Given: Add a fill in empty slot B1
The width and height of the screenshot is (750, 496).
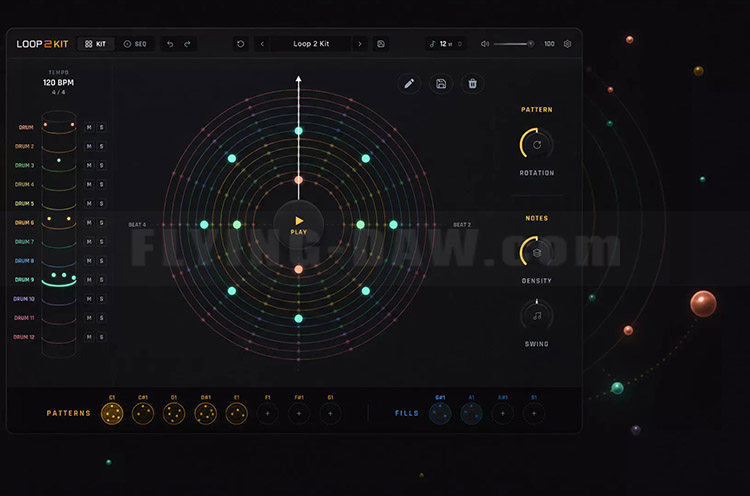Looking at the screenshot, I should (x=534, y=414).
